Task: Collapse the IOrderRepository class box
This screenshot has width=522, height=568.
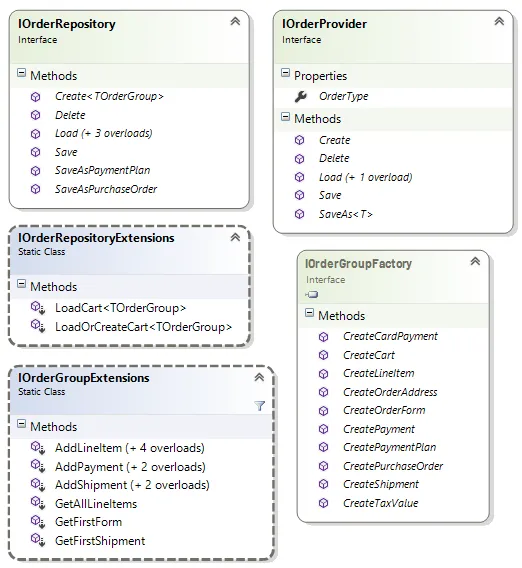Action: pos(235,21)
